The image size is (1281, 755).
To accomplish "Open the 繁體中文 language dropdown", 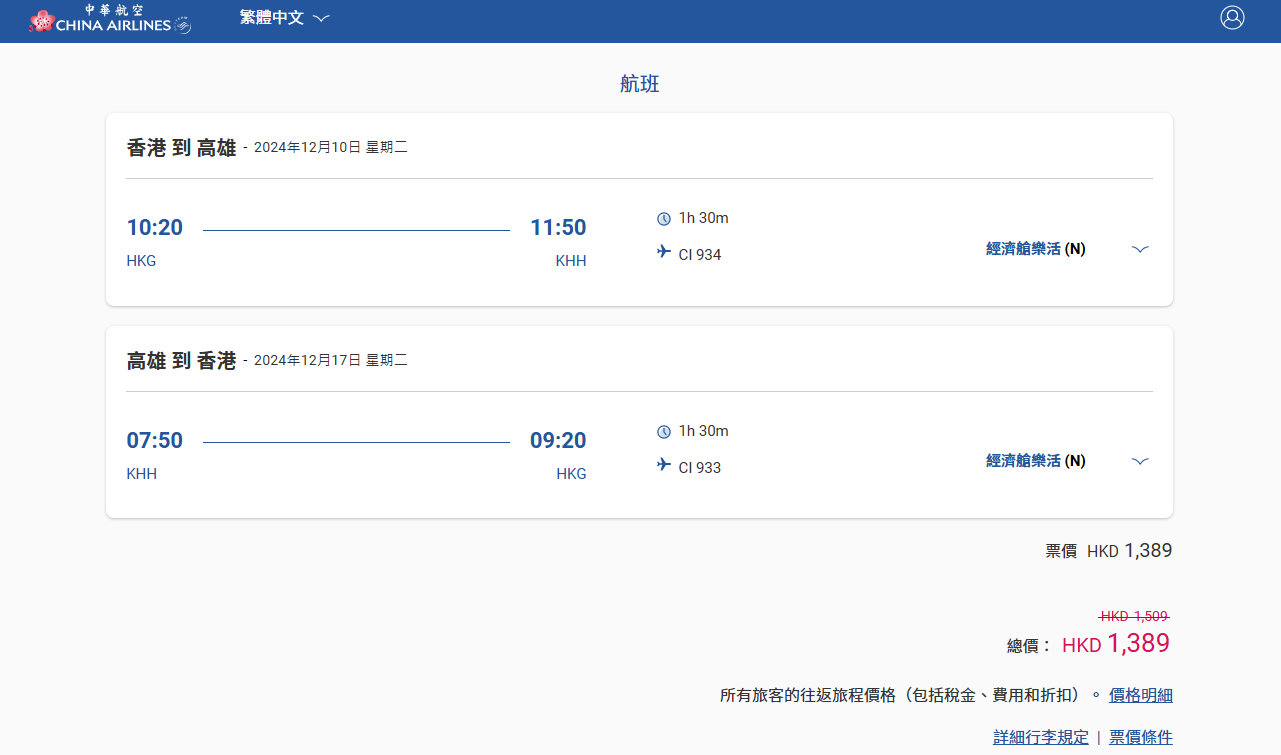I will coord(284,18).
